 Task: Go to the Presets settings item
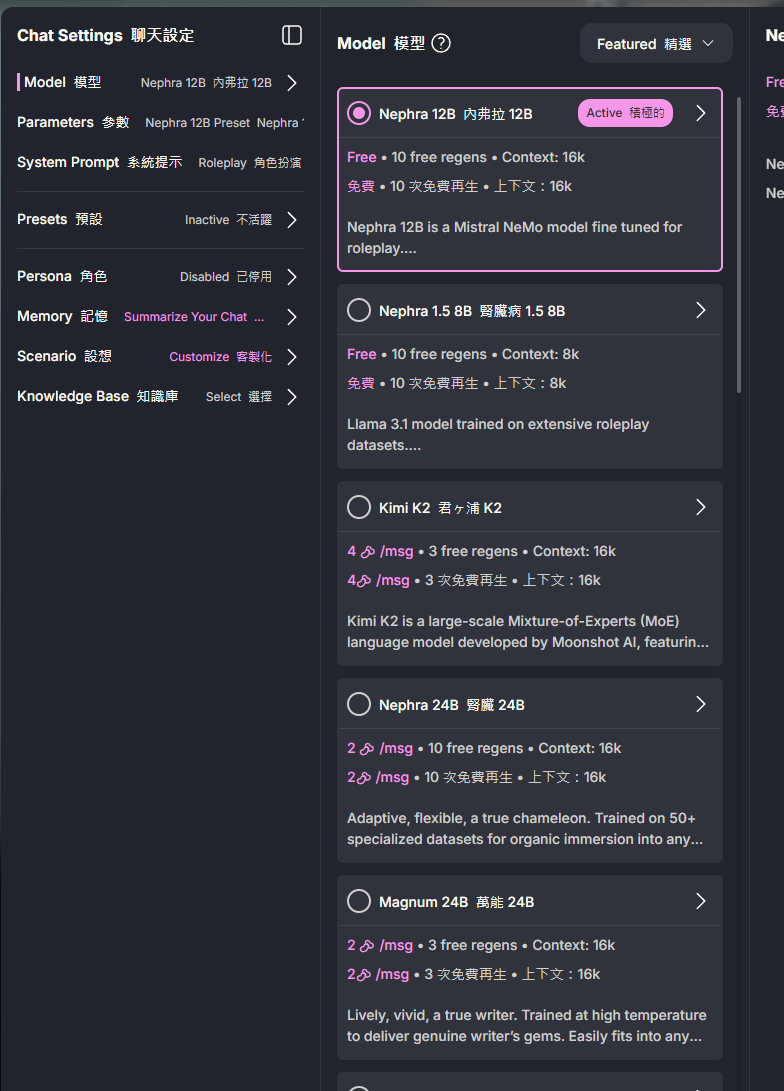[x=160, y=220]
